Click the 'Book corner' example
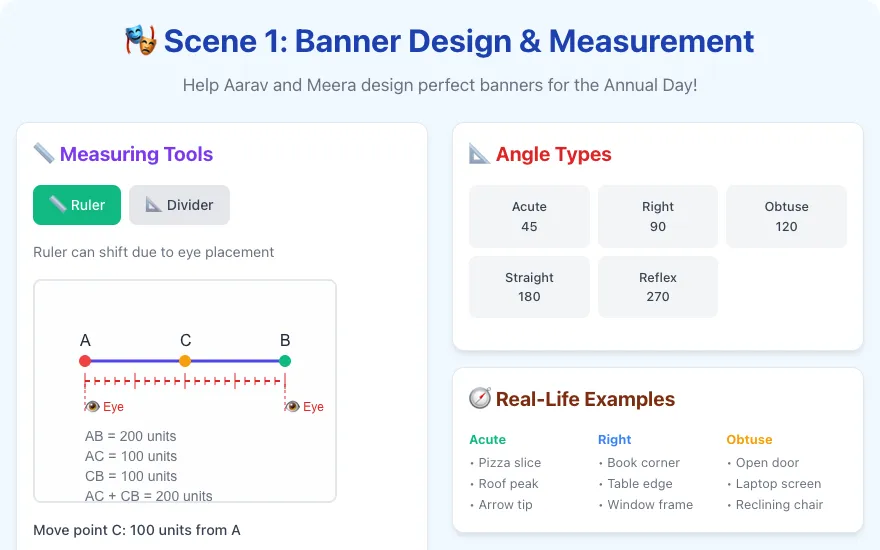The width and height of the screenshot is (880, 550). 644,462
